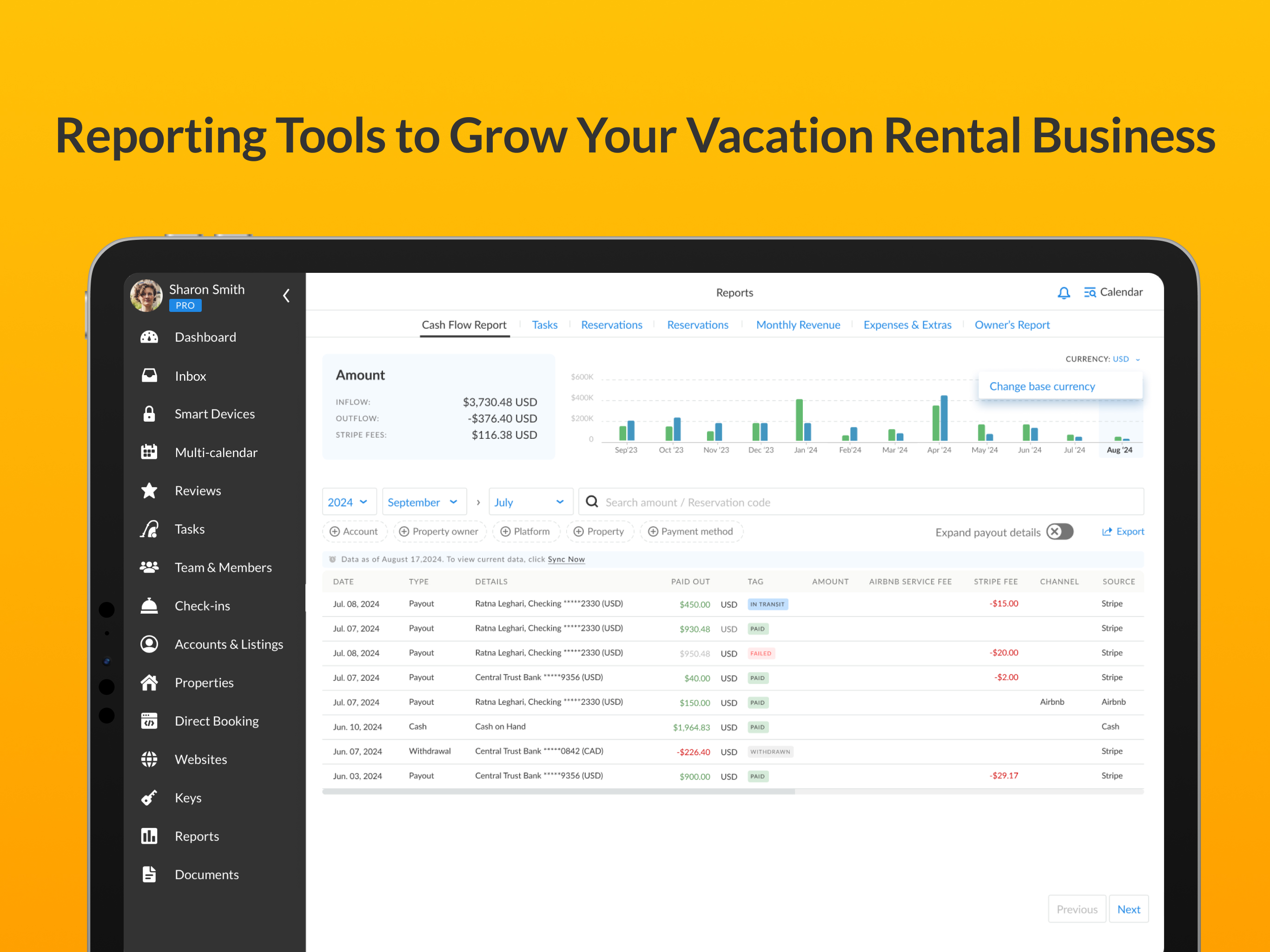Select the Jan '24 bar in chart
The height and width of the screenshot is (952, 1270).
pyautogui.click(x=803, y=420)
